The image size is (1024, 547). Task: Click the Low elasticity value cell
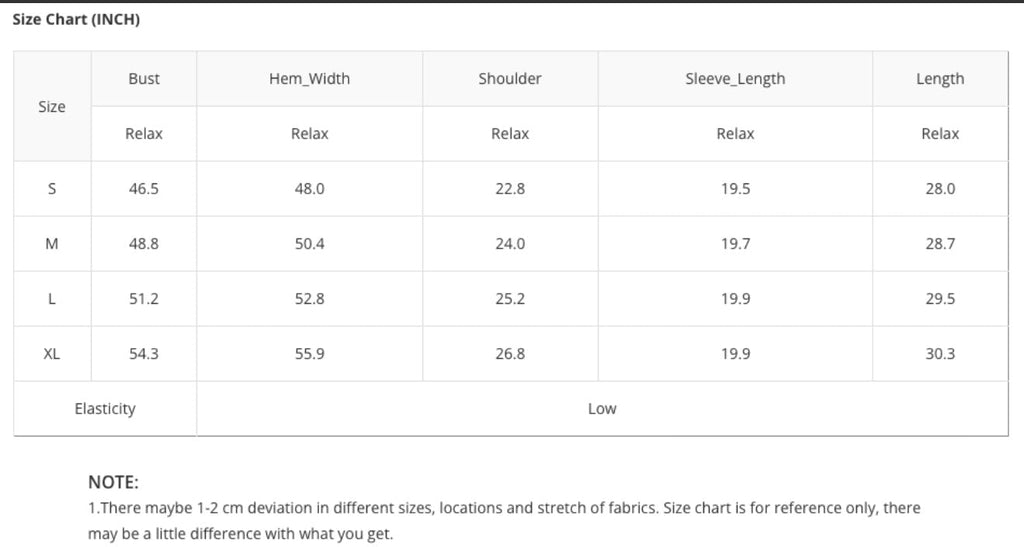602,409
